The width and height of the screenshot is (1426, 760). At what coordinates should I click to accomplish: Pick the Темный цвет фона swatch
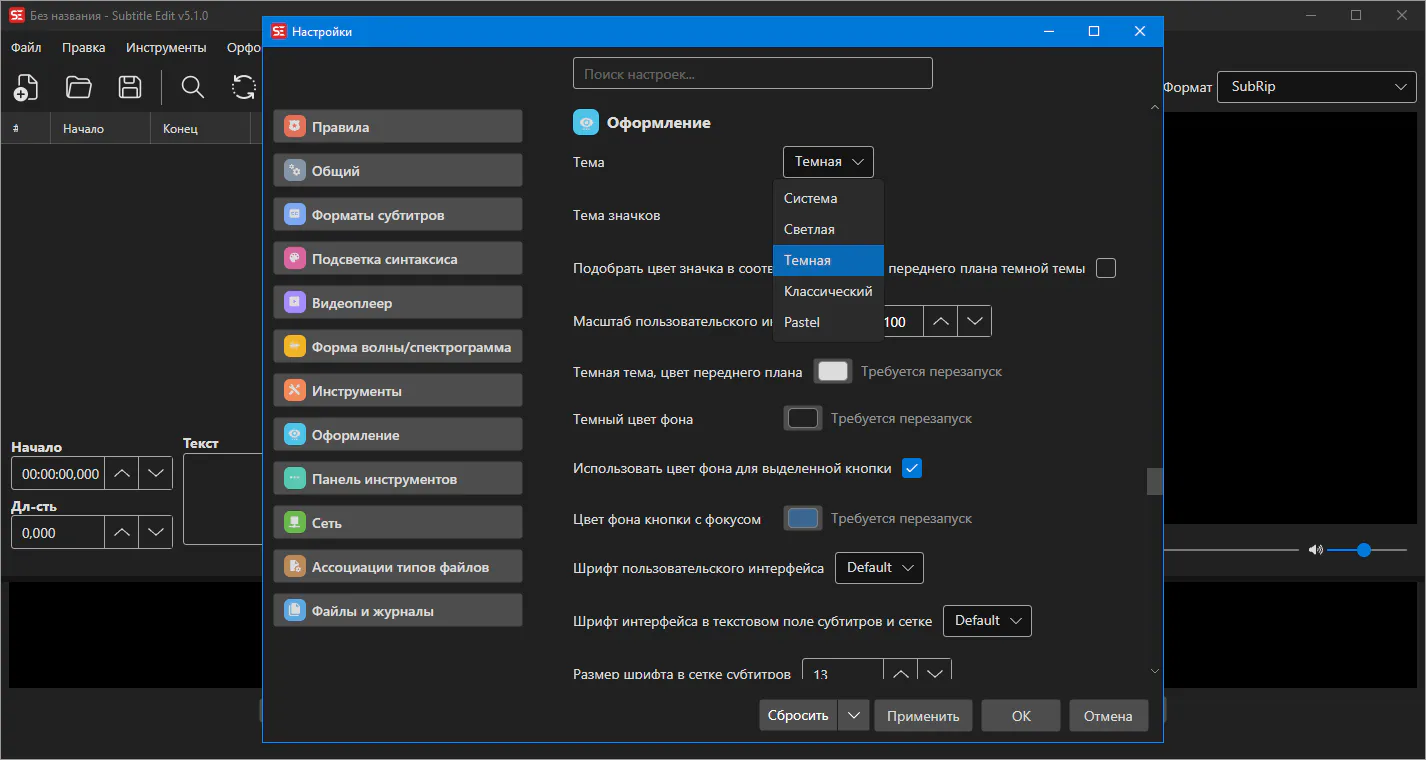pos(803,419)
